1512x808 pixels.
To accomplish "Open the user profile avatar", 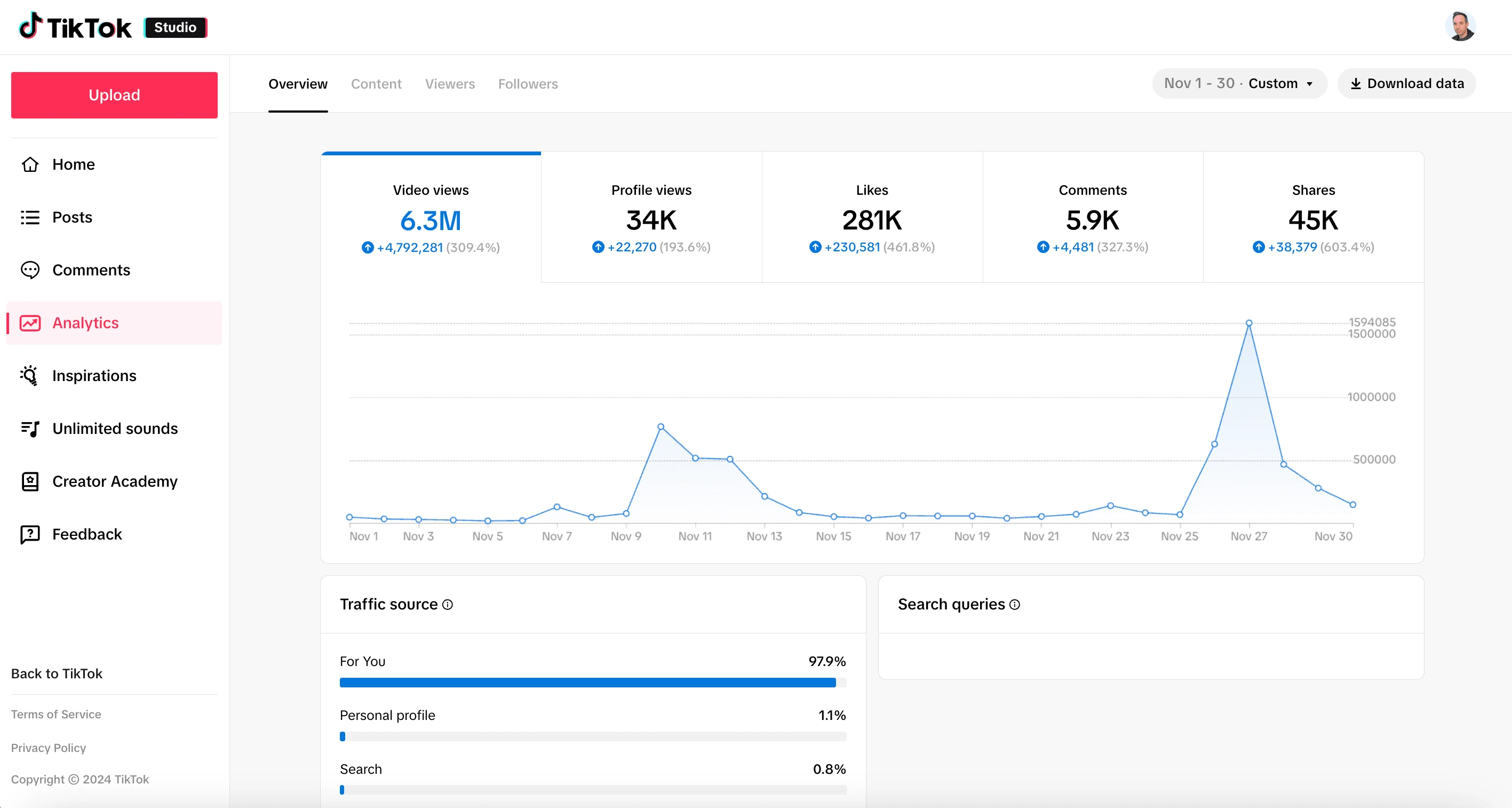I will (x=1460, y=27).
